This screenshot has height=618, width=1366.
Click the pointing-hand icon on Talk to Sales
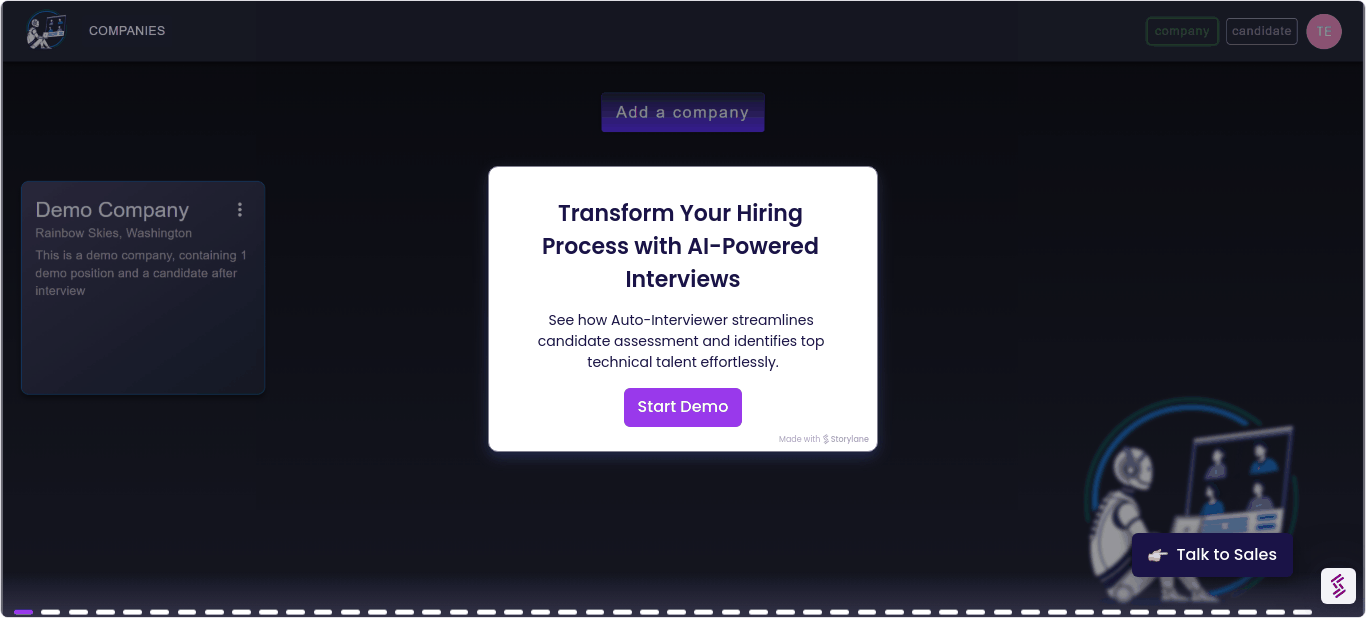click(x=1157, y=555)
